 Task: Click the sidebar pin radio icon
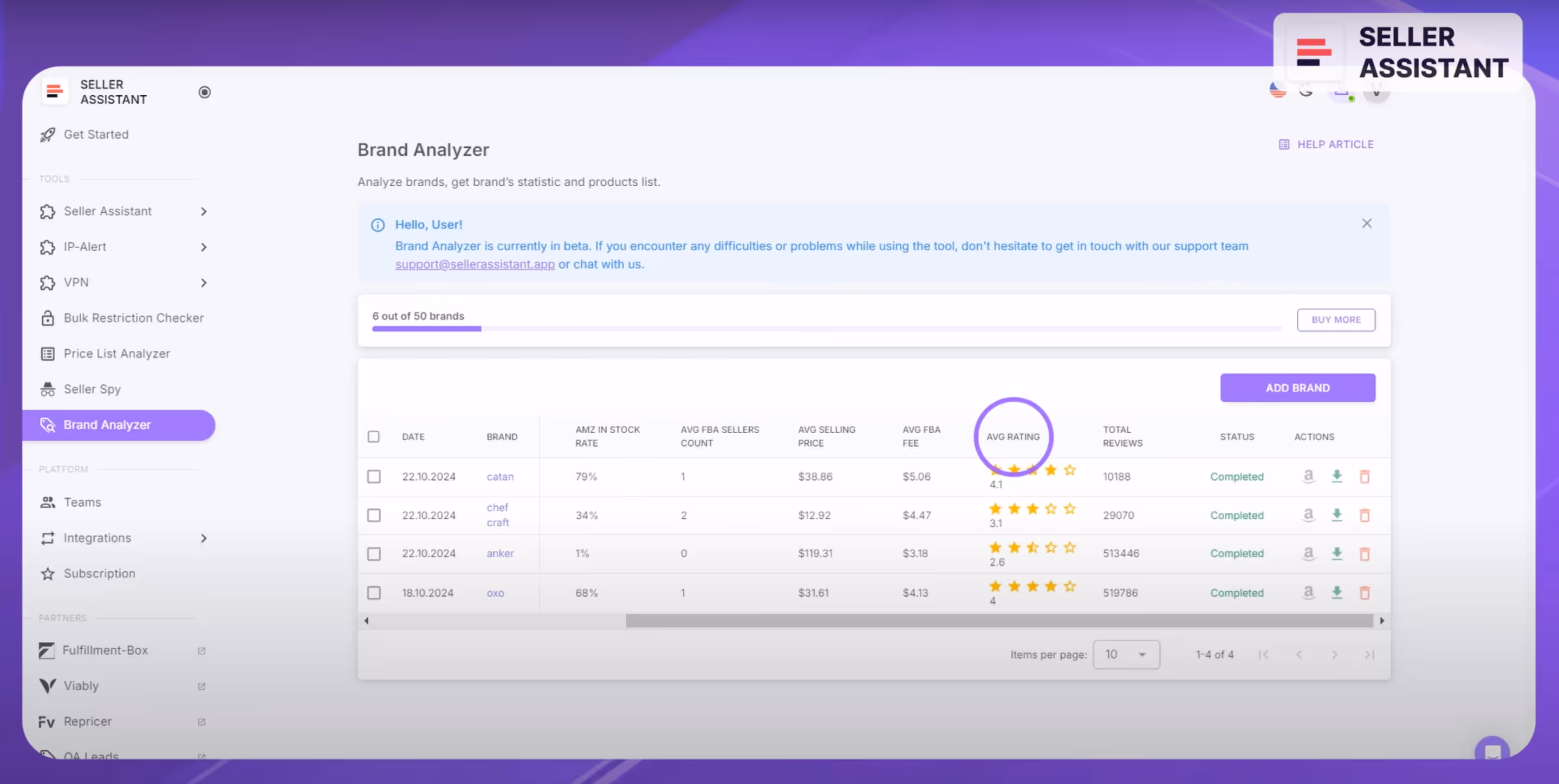tap(205, 92)
